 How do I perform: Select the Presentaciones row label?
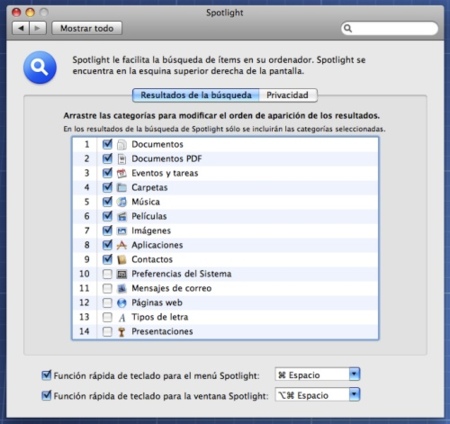tap(162, 332)
